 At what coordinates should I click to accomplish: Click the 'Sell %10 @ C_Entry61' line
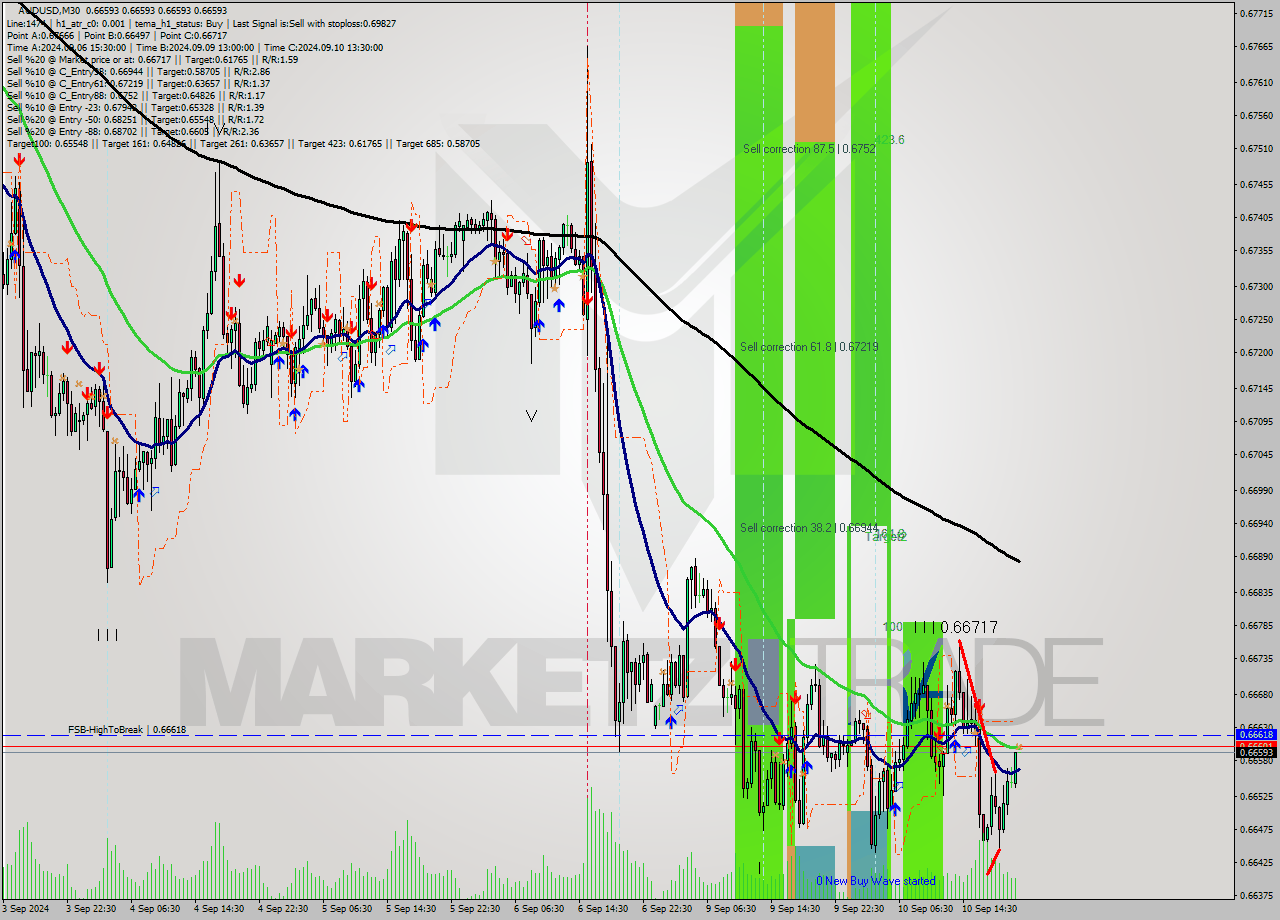click(138, 84)
